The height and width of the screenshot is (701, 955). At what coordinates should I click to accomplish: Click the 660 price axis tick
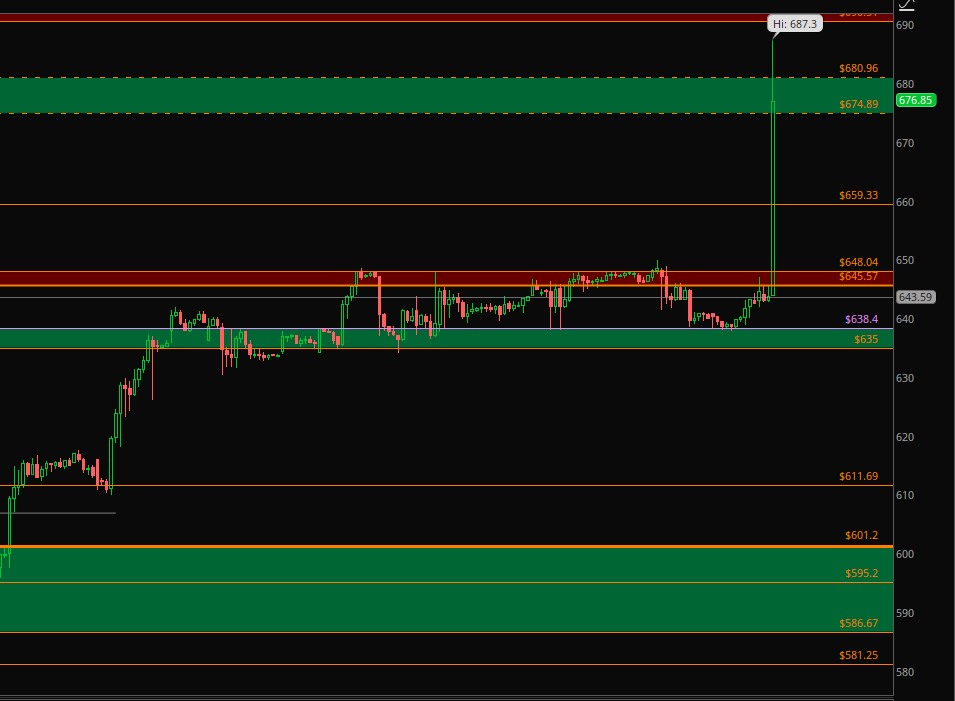904,202
